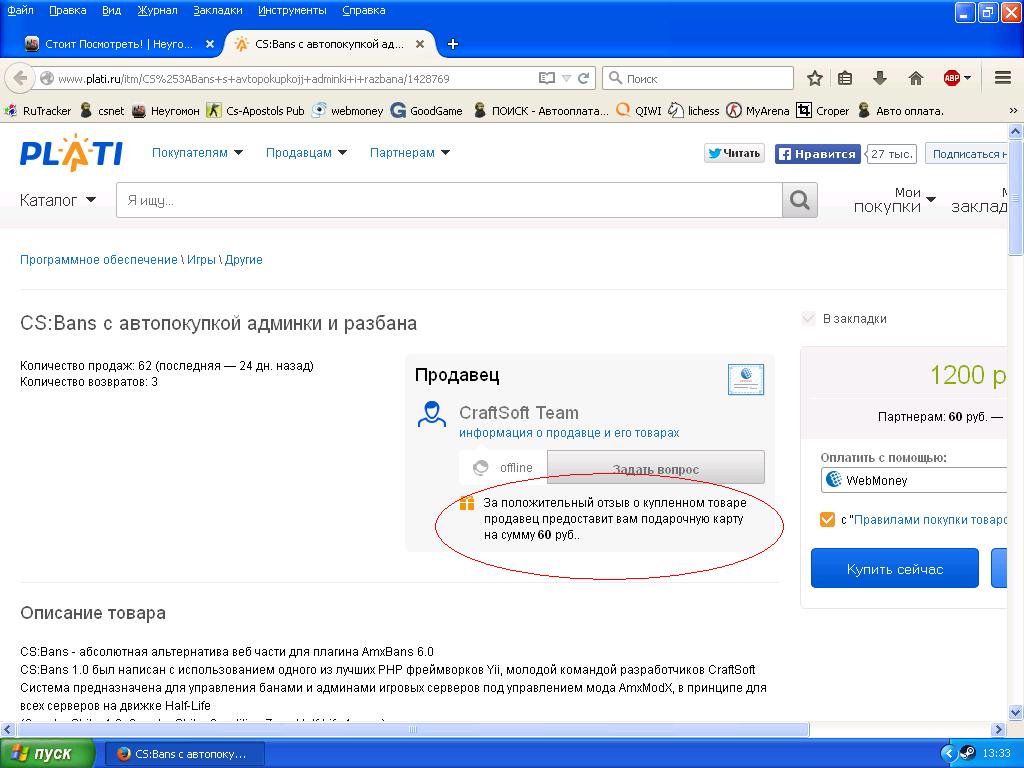Image resolution: width=1024 pixels, height=768 pixels.
Task: Click the 'Купить сейчас' button
Action: tap(895, 569)
